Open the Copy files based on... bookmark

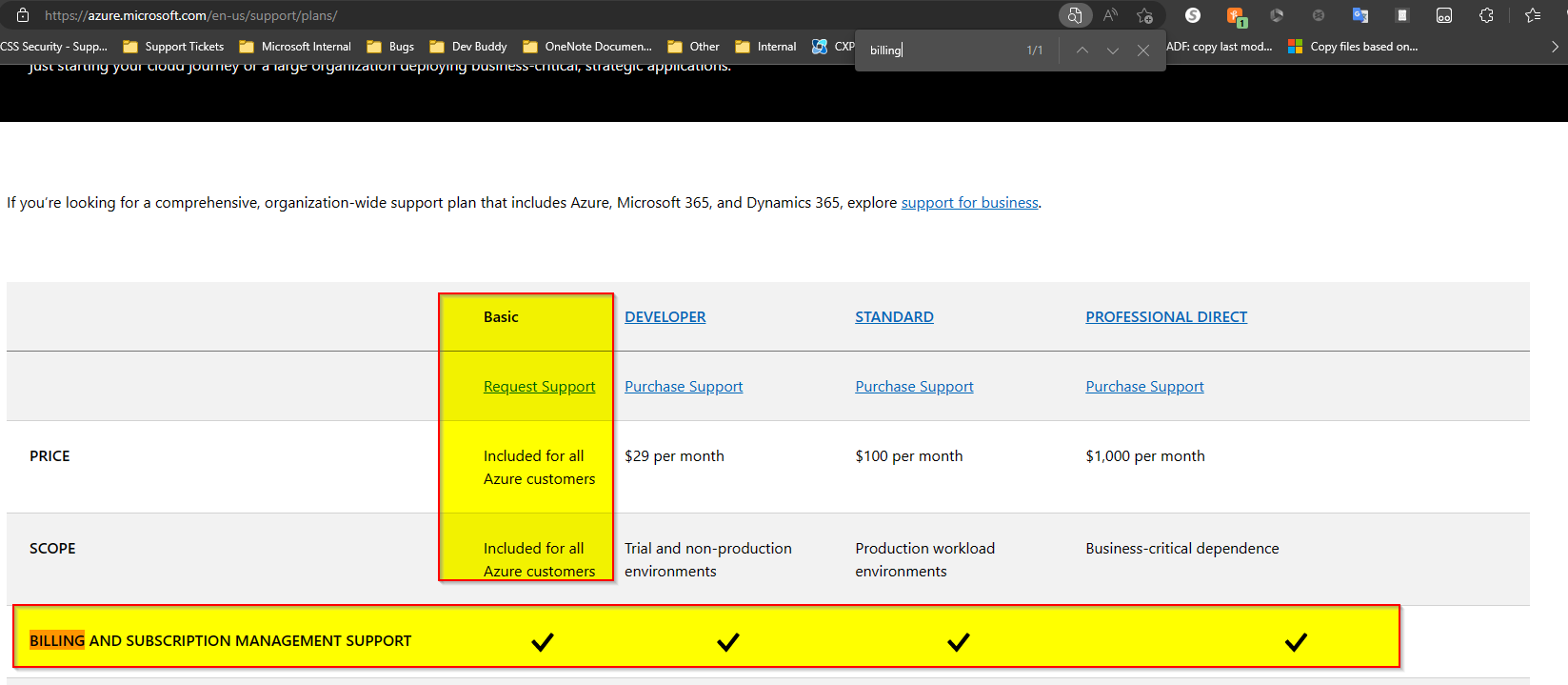pyautogui.click(x=1353, y=46)
